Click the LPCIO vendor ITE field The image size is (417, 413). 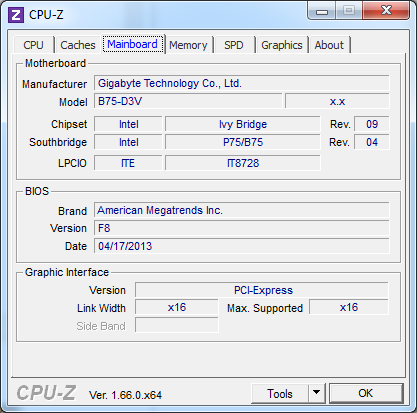(x=128, y=163)
